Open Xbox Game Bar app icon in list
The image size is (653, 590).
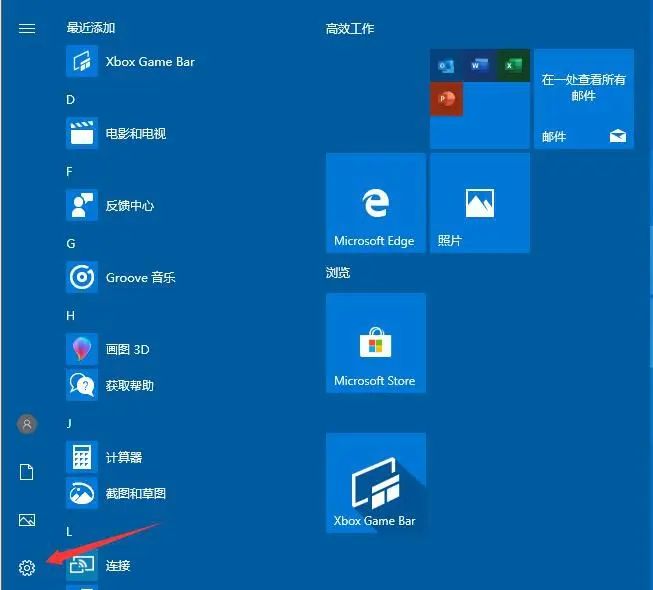coord(82,62)
